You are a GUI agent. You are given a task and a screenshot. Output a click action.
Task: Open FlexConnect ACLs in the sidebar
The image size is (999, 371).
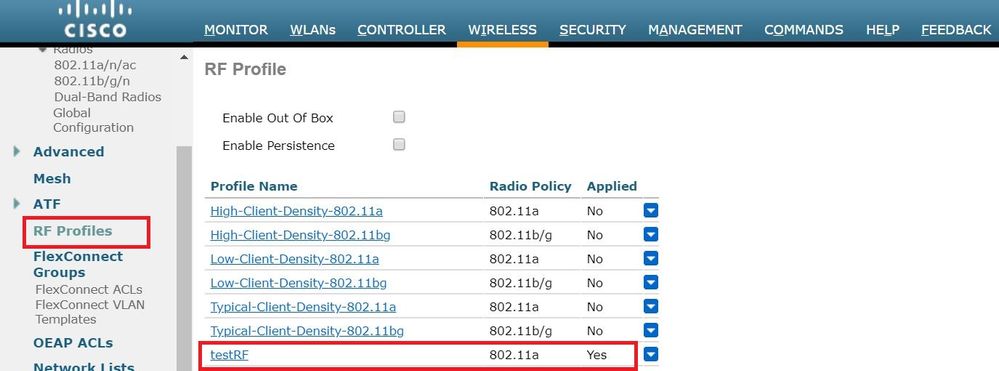tap(89, 289)
